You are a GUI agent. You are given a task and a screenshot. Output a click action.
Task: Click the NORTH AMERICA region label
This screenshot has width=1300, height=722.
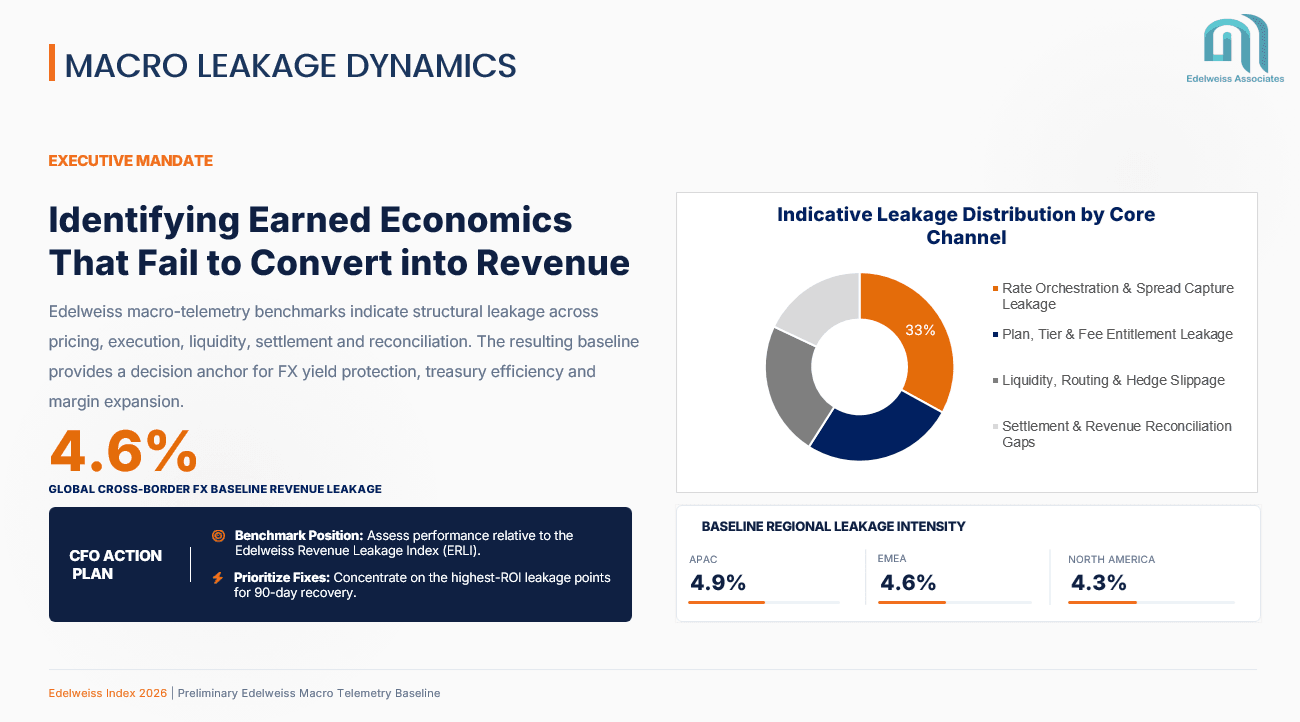pos(1111,560)
